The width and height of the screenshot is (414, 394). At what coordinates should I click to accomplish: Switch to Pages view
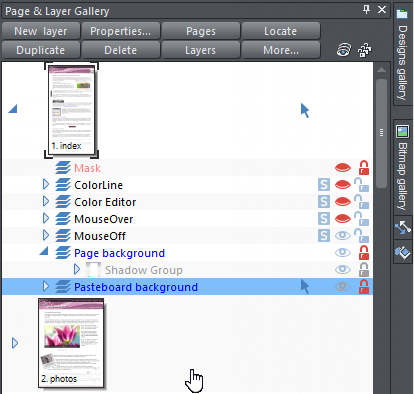(x=201, y=31)
